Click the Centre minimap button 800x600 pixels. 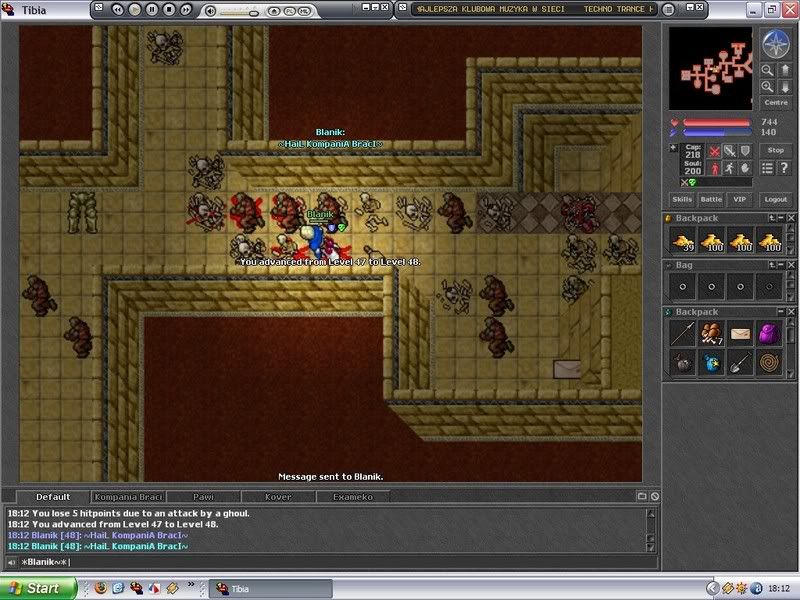click(776, 103)
